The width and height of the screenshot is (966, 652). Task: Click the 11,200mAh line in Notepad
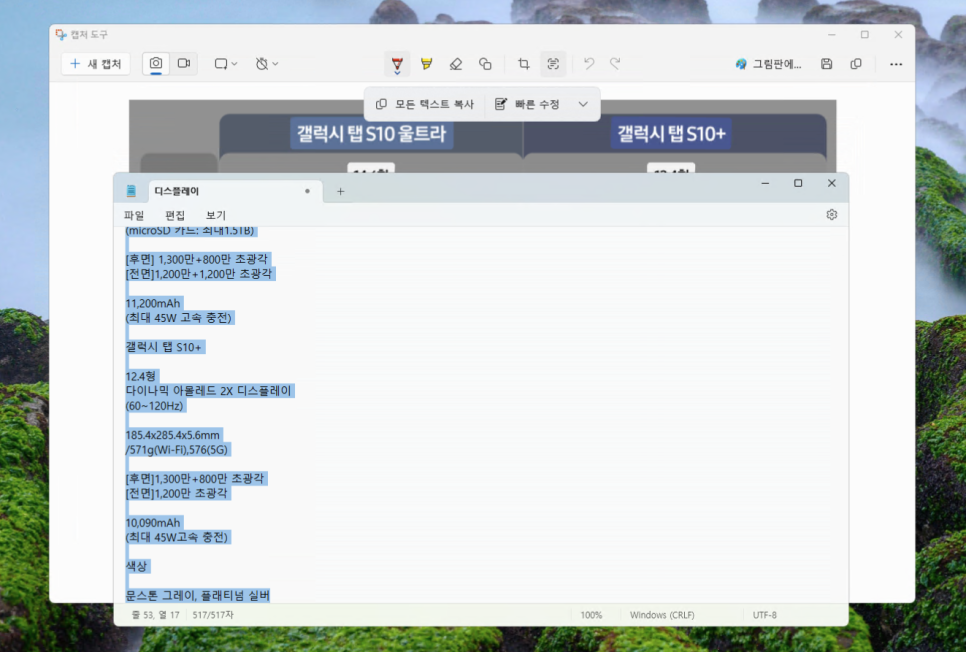(x=153, y=303)
